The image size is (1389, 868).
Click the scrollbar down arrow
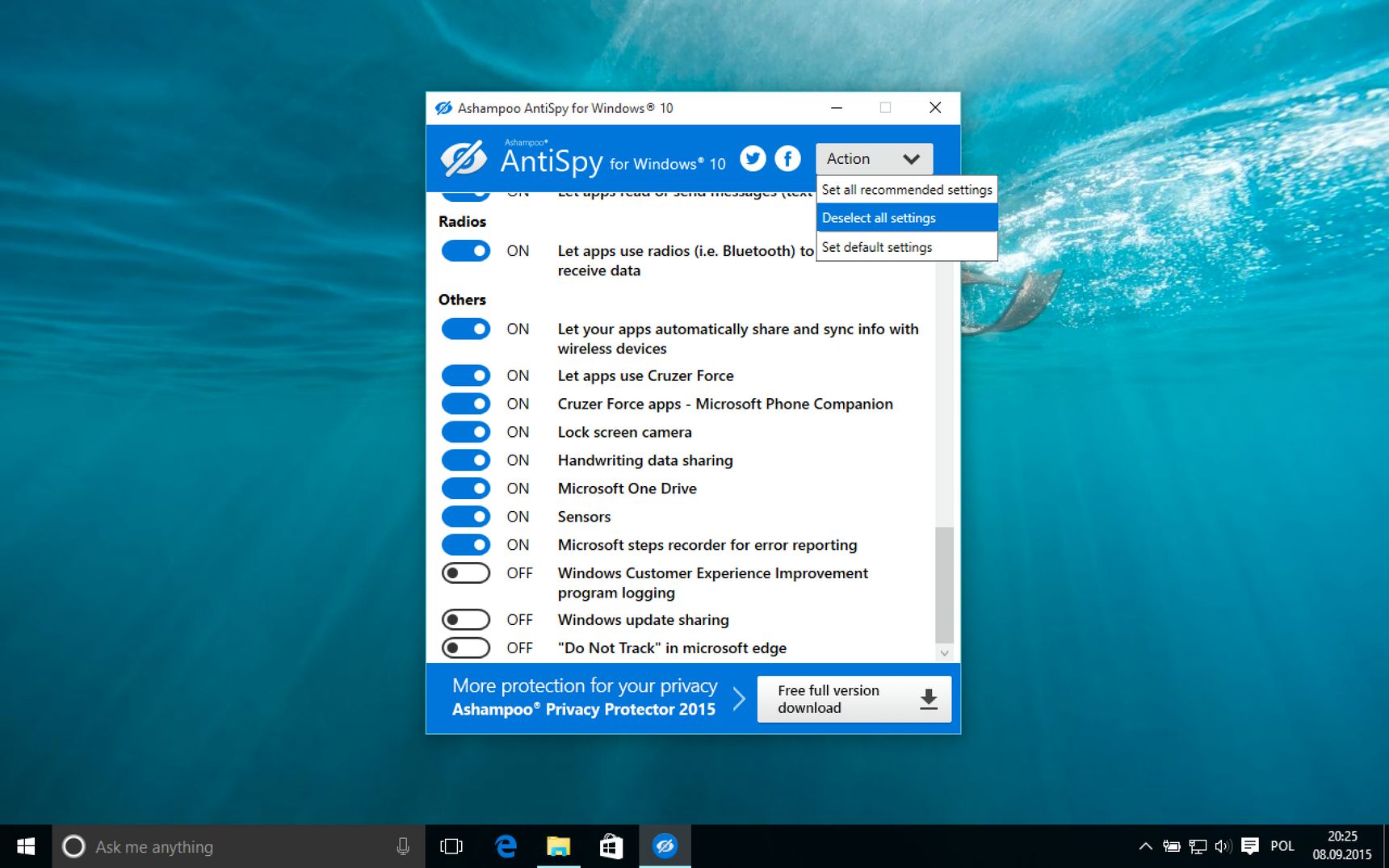(x=944, y=653)
